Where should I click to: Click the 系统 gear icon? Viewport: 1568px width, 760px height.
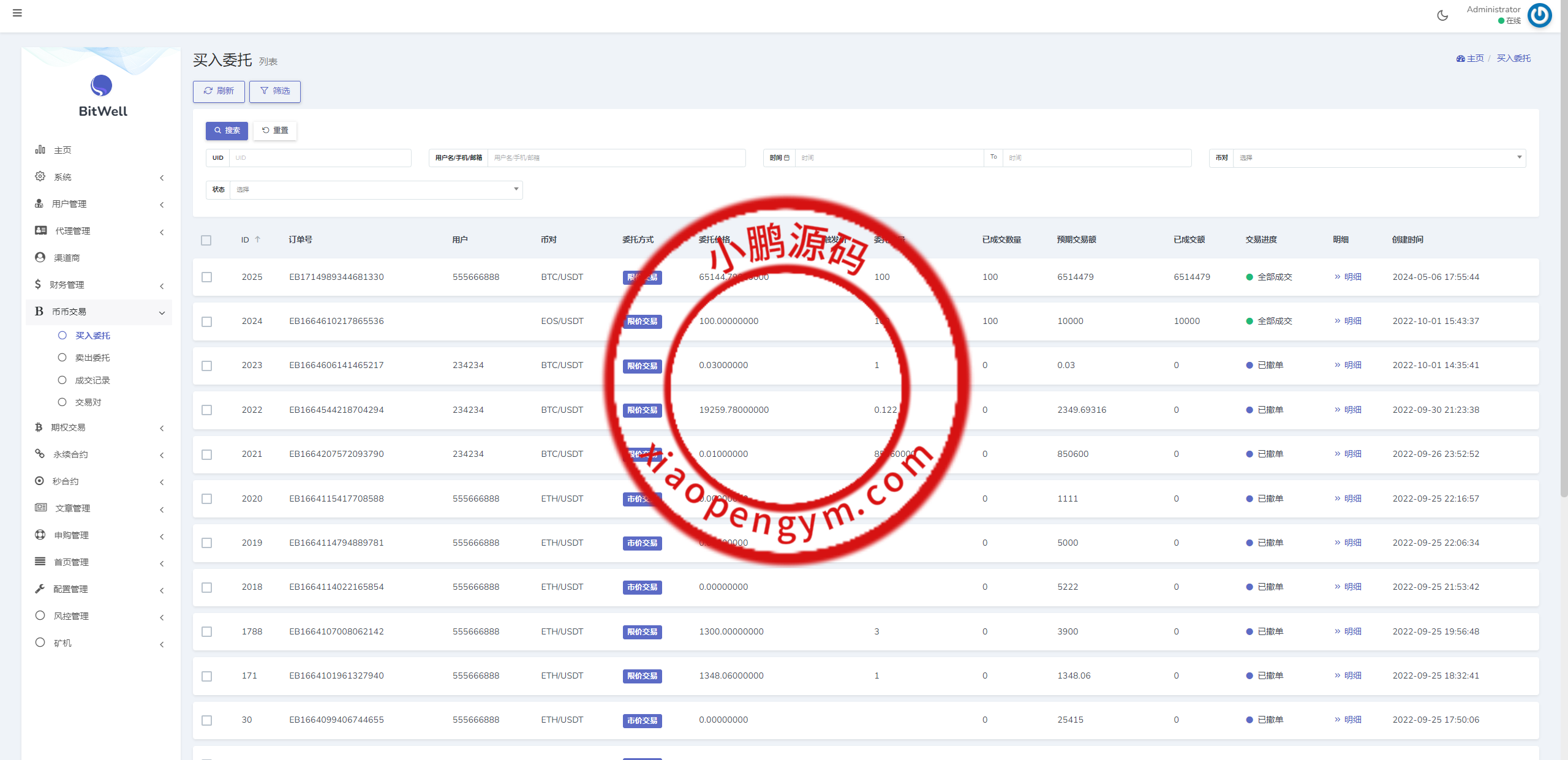pyautogui.click(x=40, y=176)
